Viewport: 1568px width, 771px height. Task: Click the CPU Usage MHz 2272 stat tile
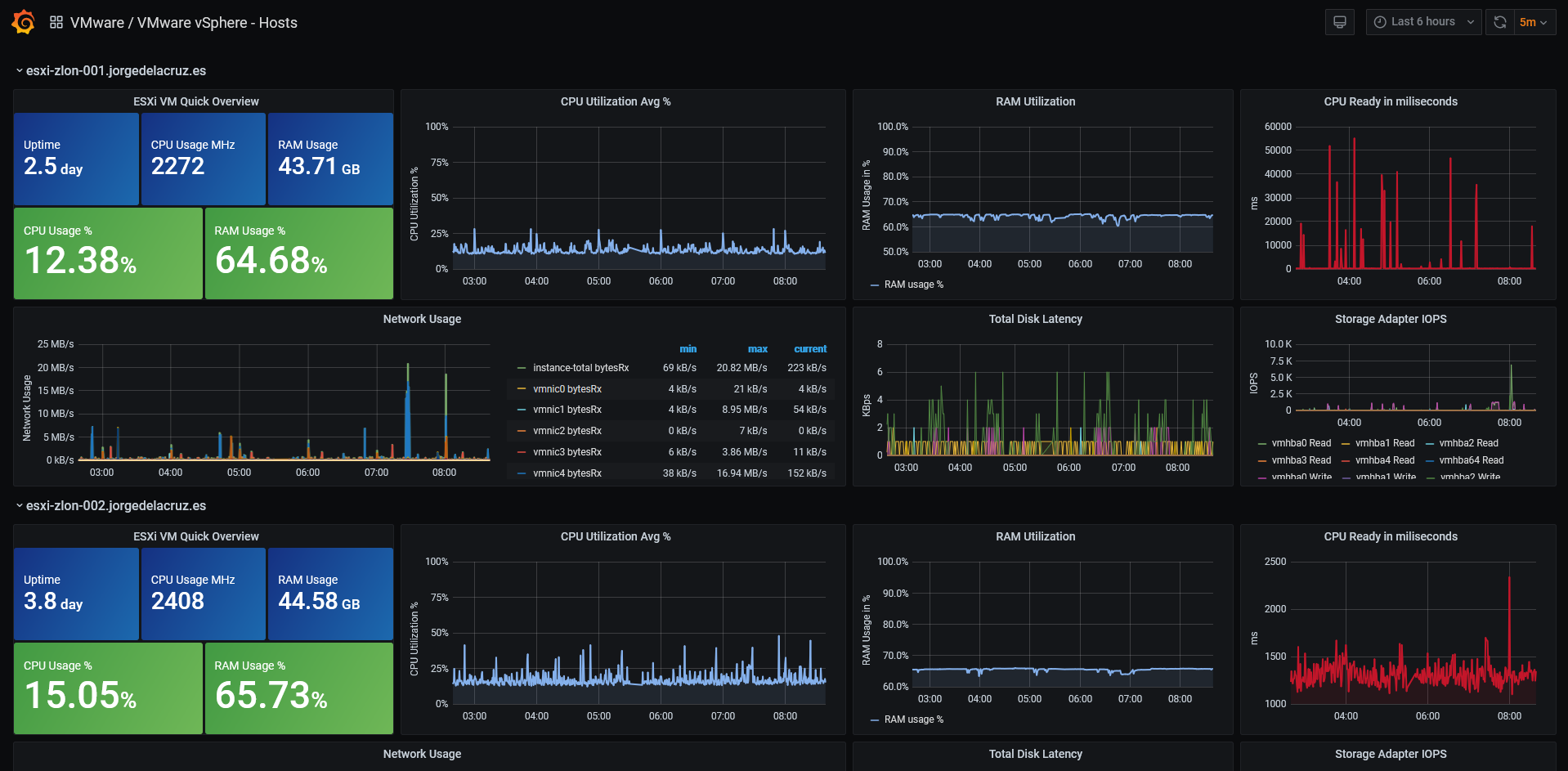204,159
